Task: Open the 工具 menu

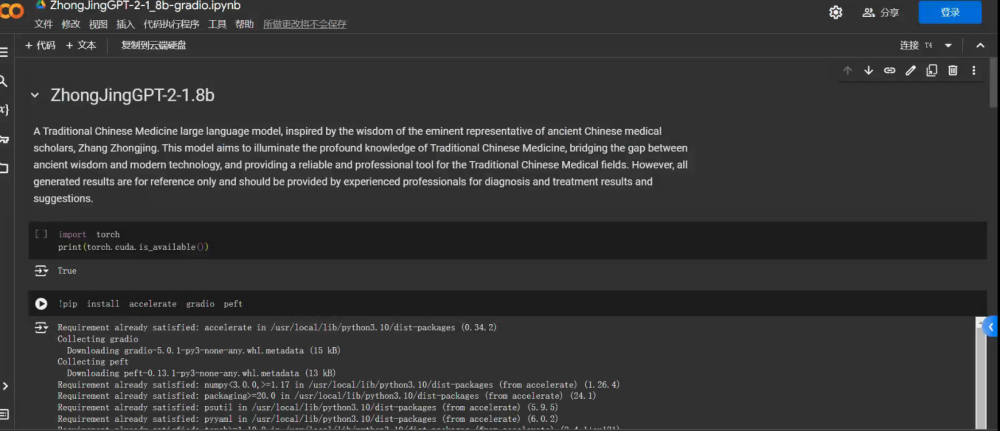Action: point(217,24)
